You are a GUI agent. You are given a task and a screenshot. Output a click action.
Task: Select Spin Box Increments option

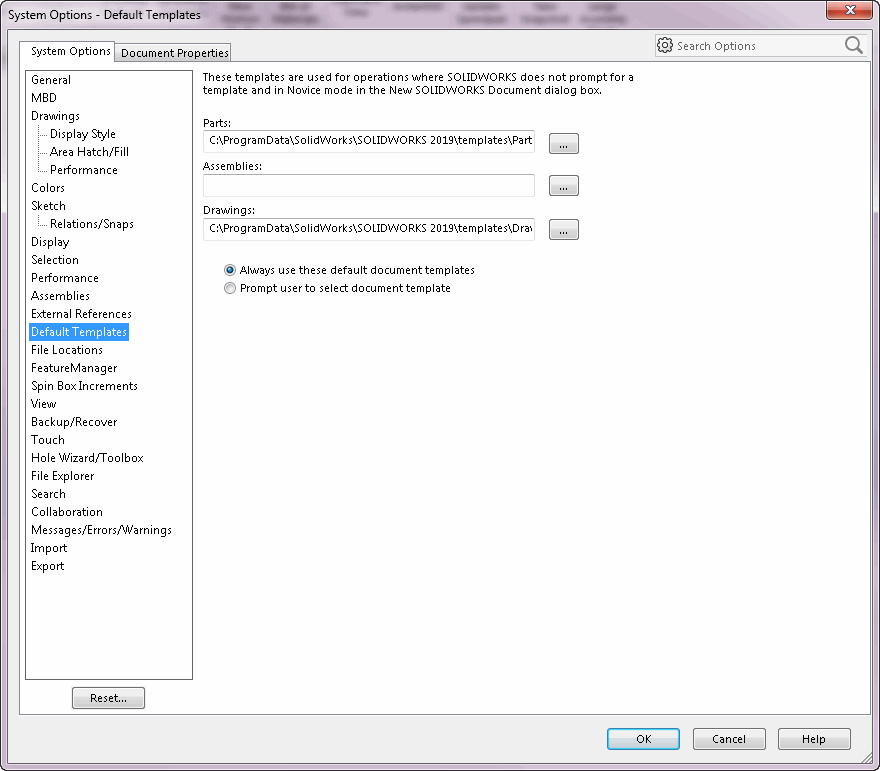click(x=84, y=386)
